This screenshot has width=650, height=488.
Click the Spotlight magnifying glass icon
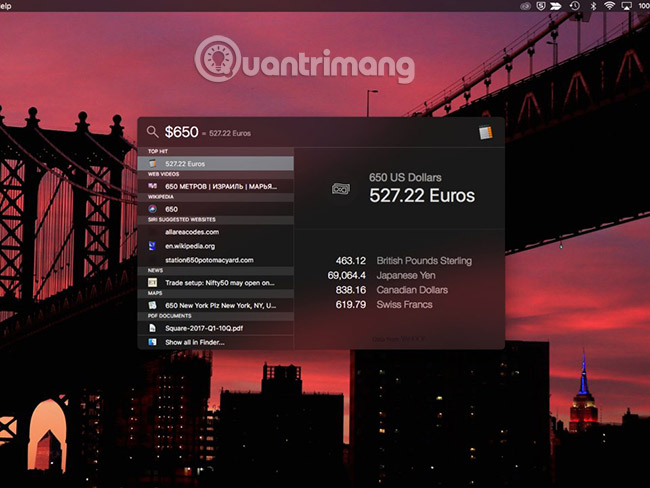click(152, 132)
